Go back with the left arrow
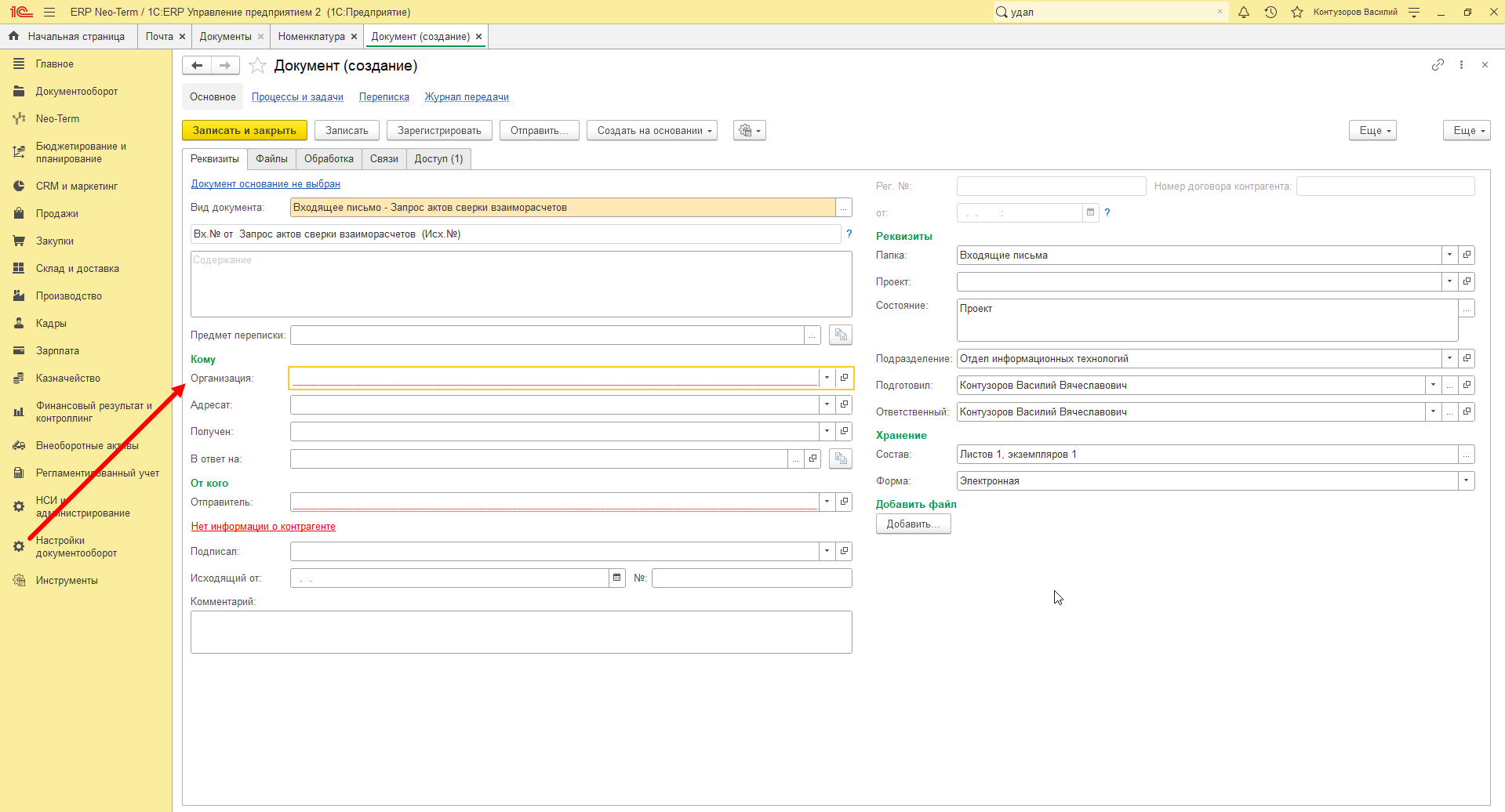 point(197,66)
